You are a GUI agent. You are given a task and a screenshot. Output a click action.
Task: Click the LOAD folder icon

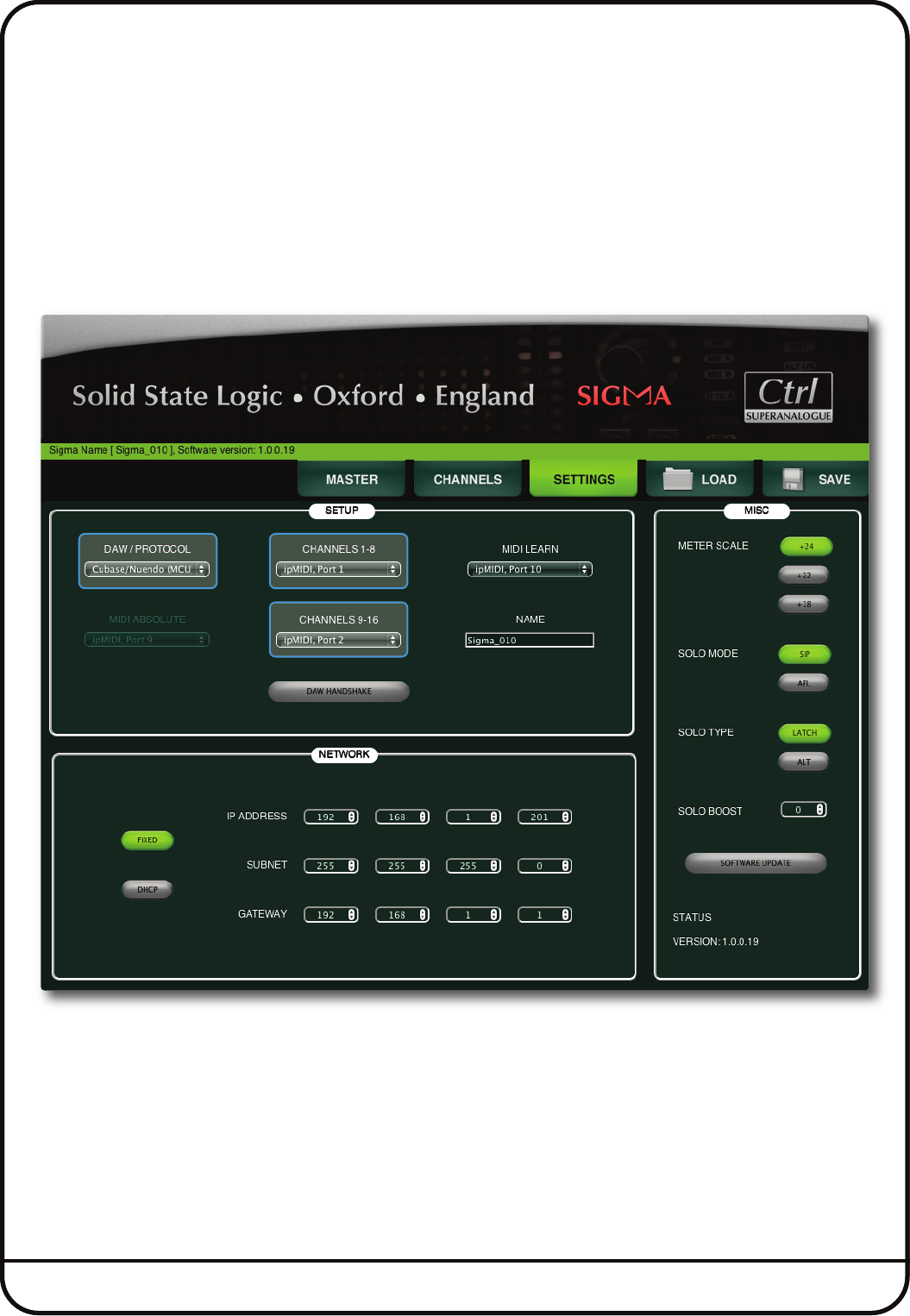pyautogui.click(x=678, y=479)
